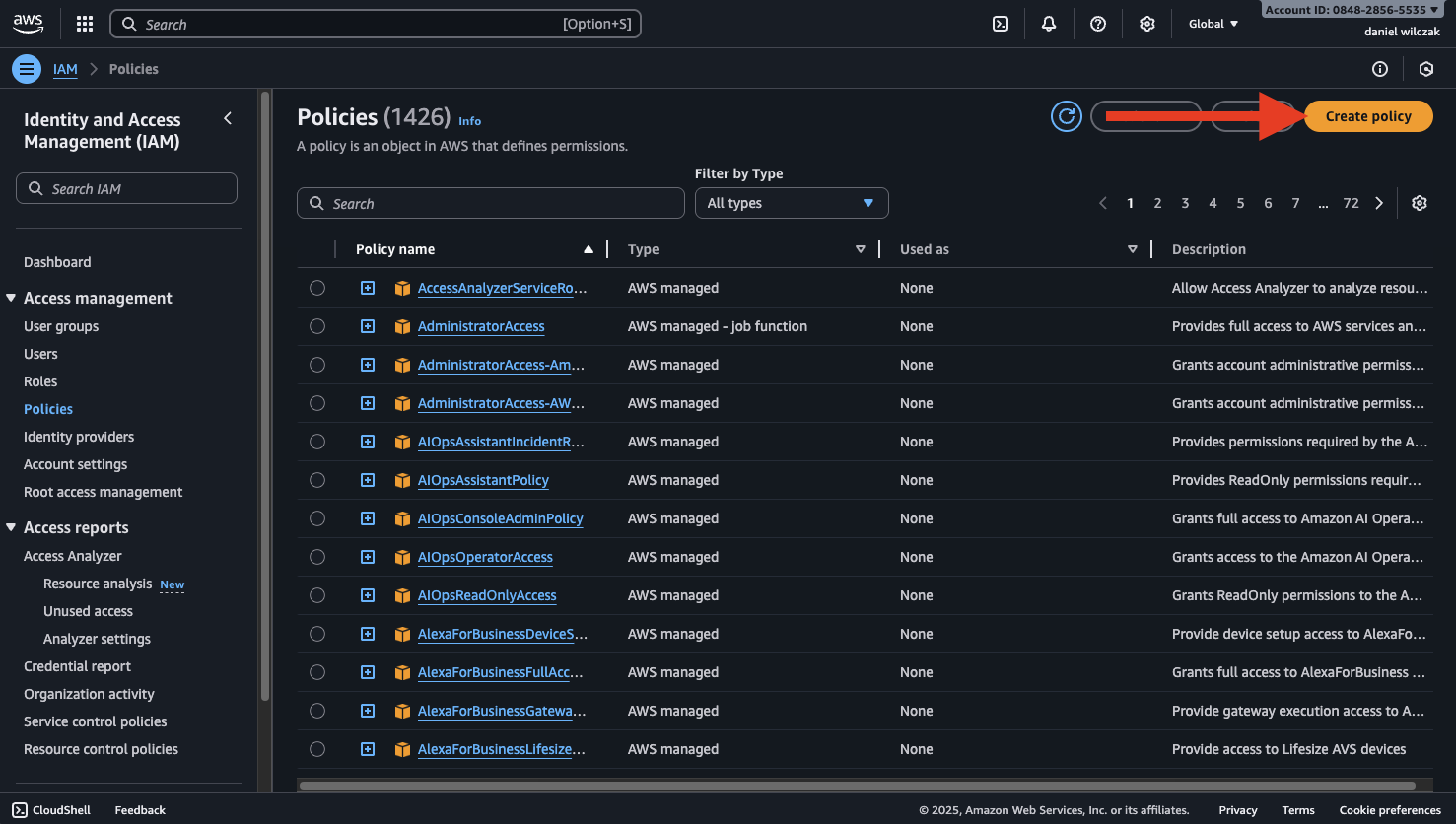The width and height of the screenshot is (1456, 824).
Task: Select the AIOpsReadOnlyAccess radio button
Action: point(317,595)
